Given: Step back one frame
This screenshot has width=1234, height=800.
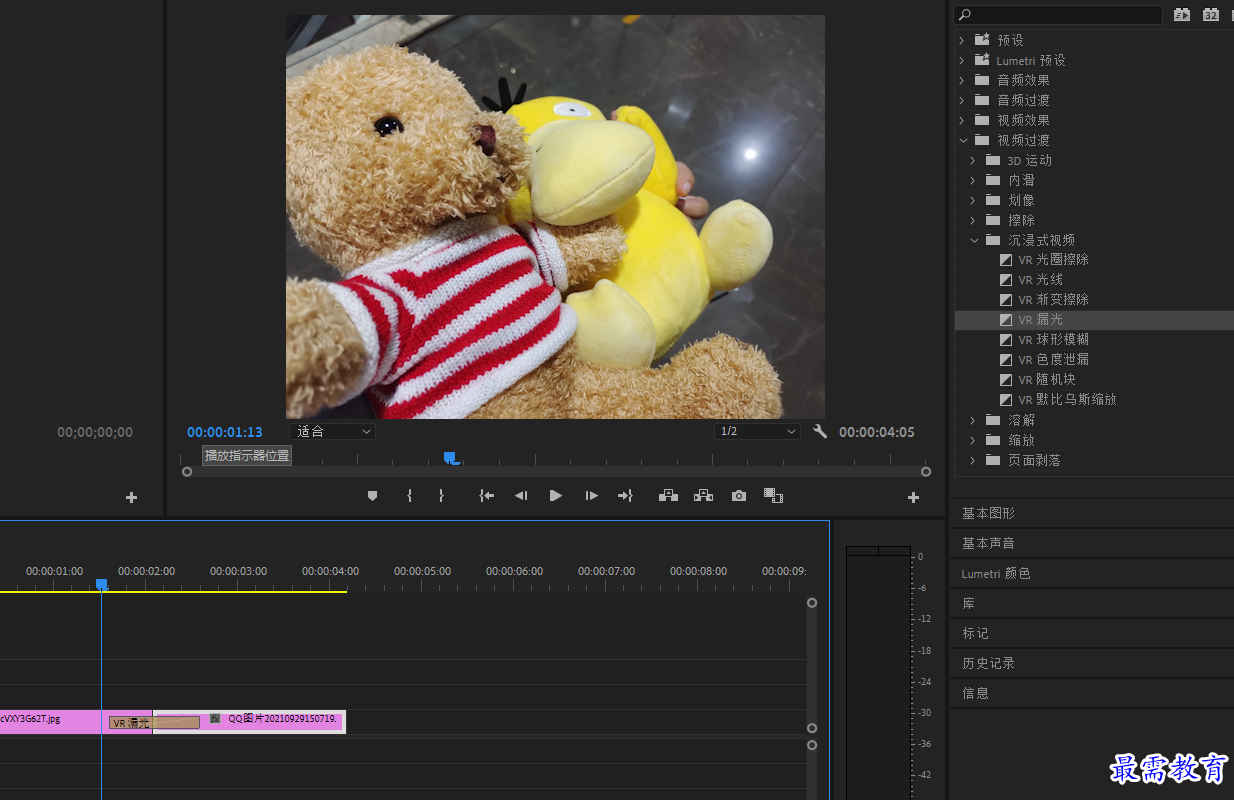Looking at the screenshot, I should [521, 495].
